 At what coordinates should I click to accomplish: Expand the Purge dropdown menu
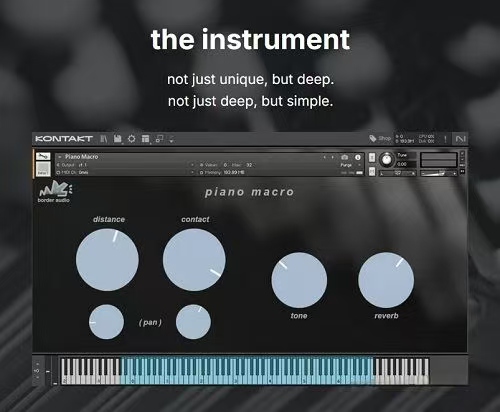point(359,165)
